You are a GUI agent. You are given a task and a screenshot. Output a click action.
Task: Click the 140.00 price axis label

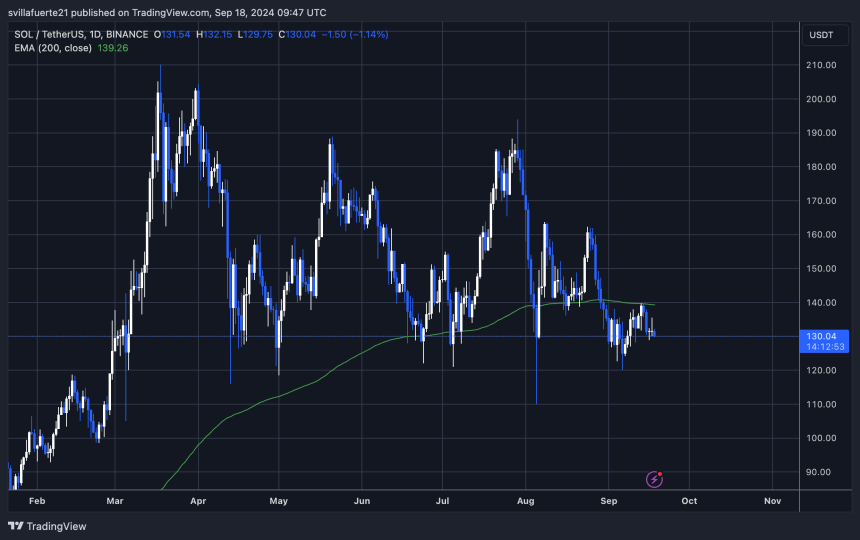tap(821, 303)
